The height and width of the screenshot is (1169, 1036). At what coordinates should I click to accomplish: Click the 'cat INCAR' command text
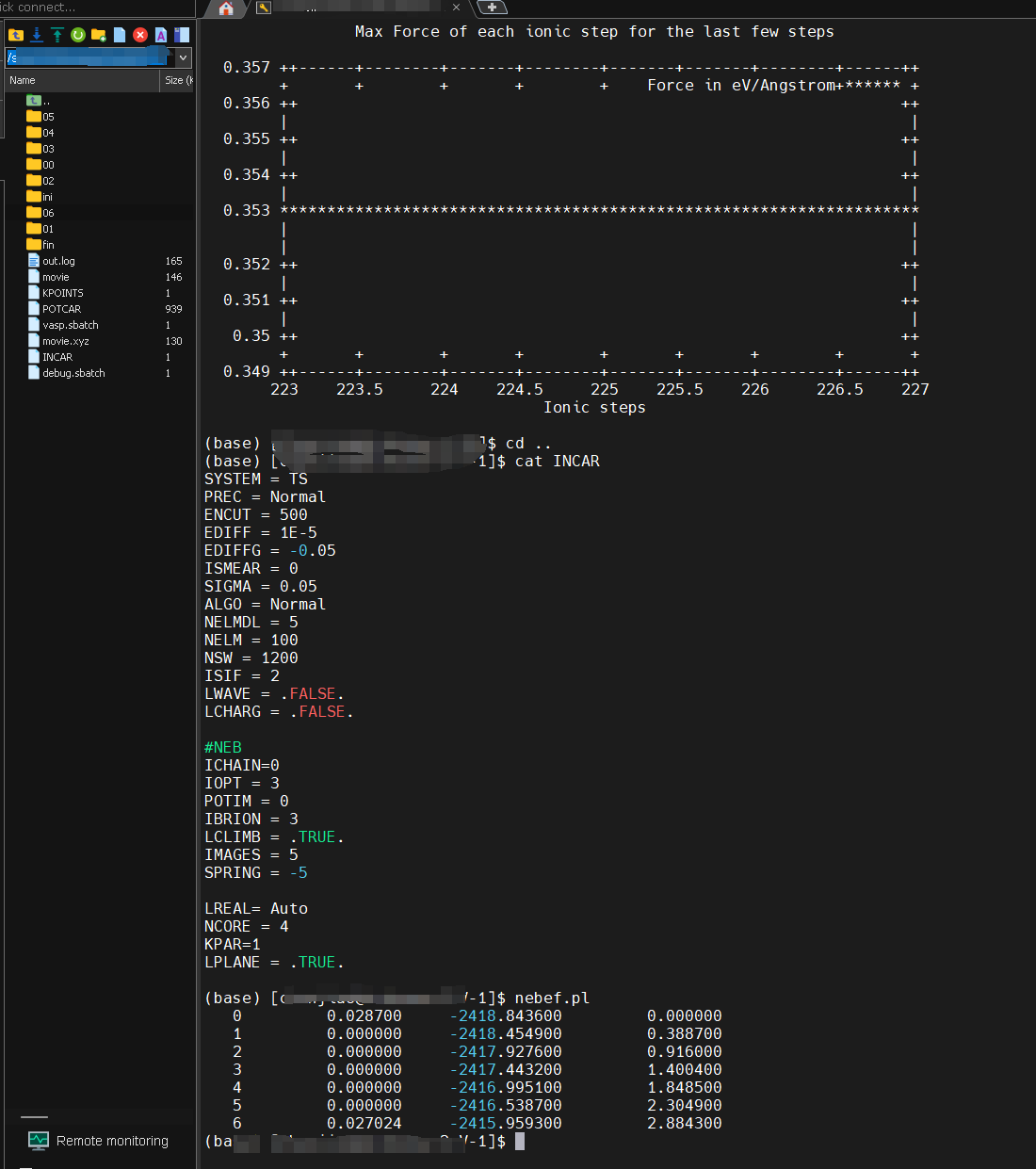coord(558,462)
